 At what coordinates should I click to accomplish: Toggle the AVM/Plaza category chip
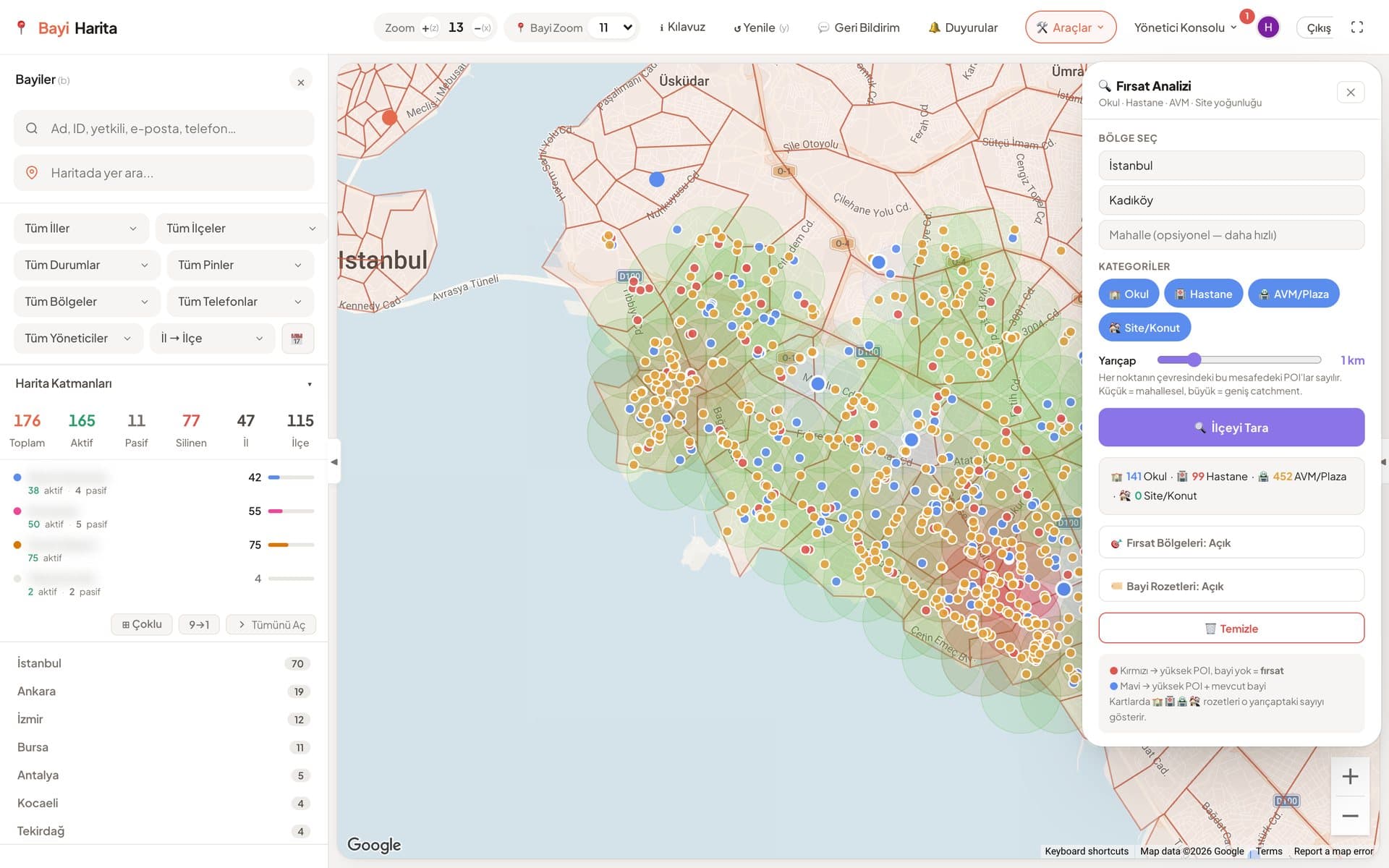[x=1294, y=294]
